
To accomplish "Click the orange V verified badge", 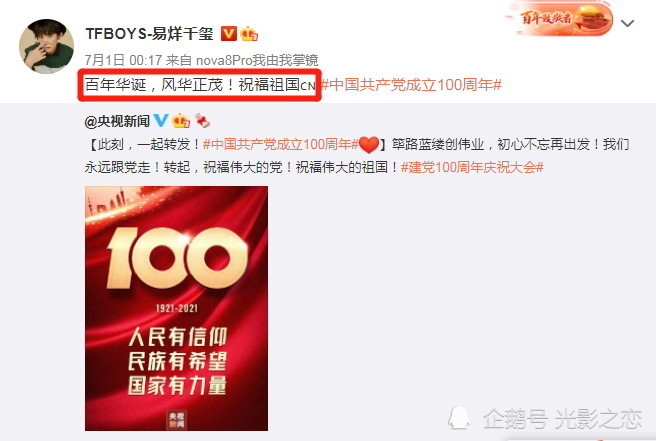I will pyautogui.click(x=228, y=33).
